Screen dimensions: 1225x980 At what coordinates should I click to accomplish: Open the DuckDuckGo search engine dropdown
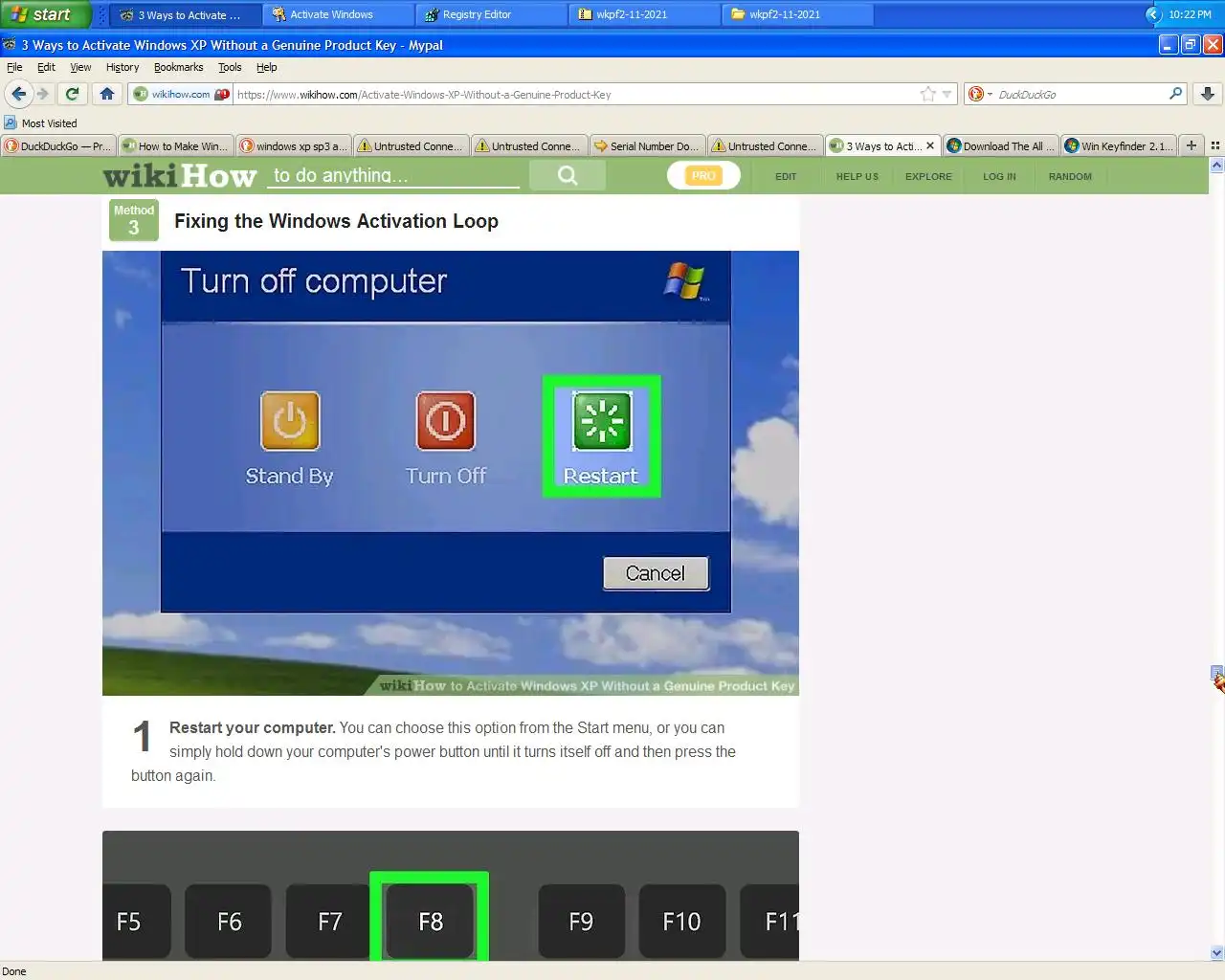[979, 94]
